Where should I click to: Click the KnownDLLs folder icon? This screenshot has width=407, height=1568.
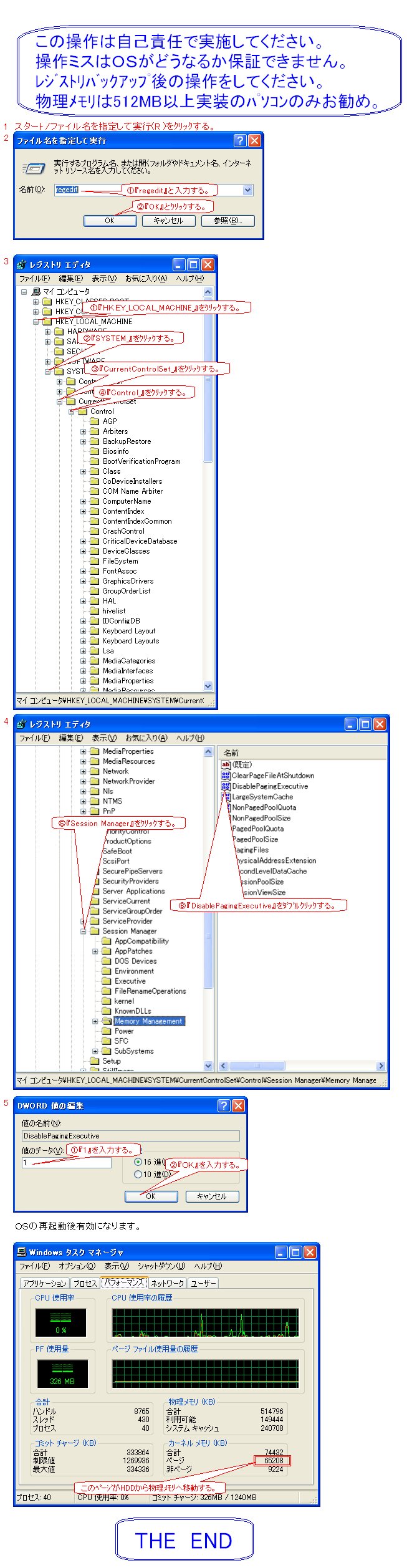pos(107,1011)
